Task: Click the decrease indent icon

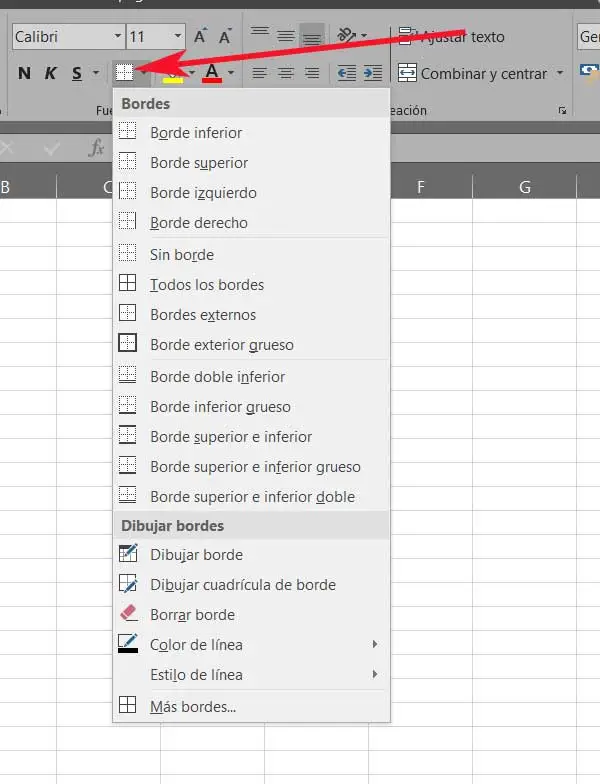Action: point(346,73)
